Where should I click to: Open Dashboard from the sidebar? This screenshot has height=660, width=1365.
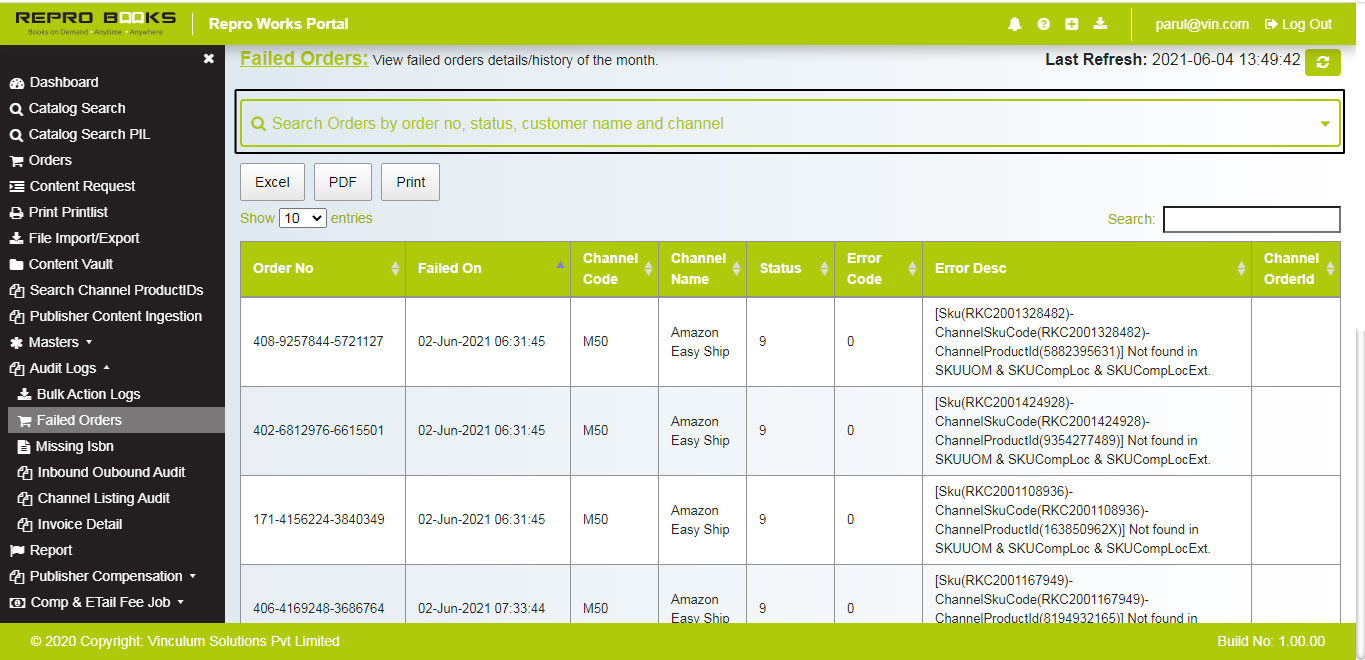tap(63, 82)
